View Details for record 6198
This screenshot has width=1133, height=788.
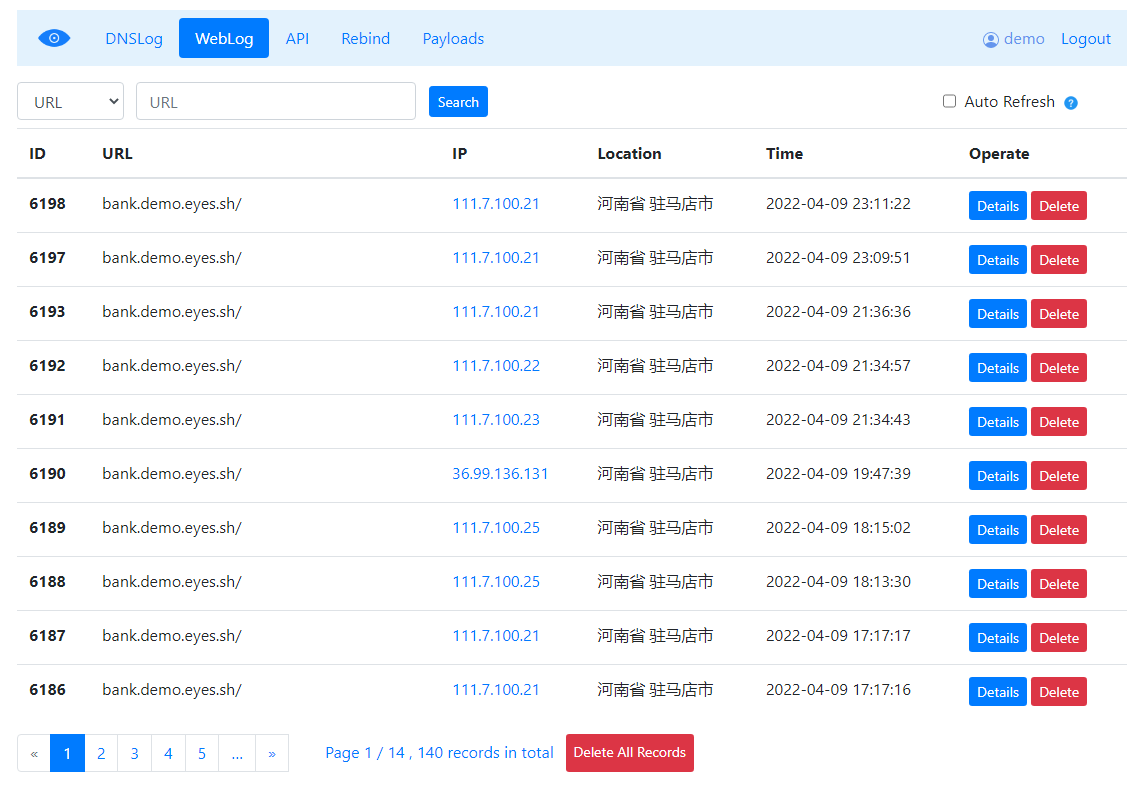(997, 206)
